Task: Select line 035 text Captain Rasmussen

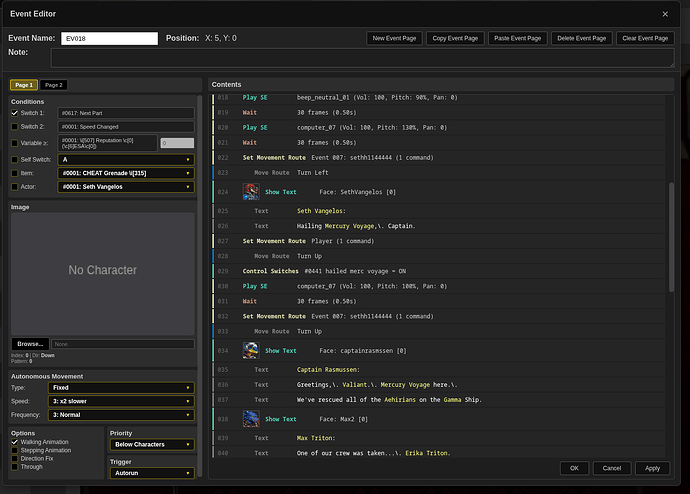Action: (439, 370)
